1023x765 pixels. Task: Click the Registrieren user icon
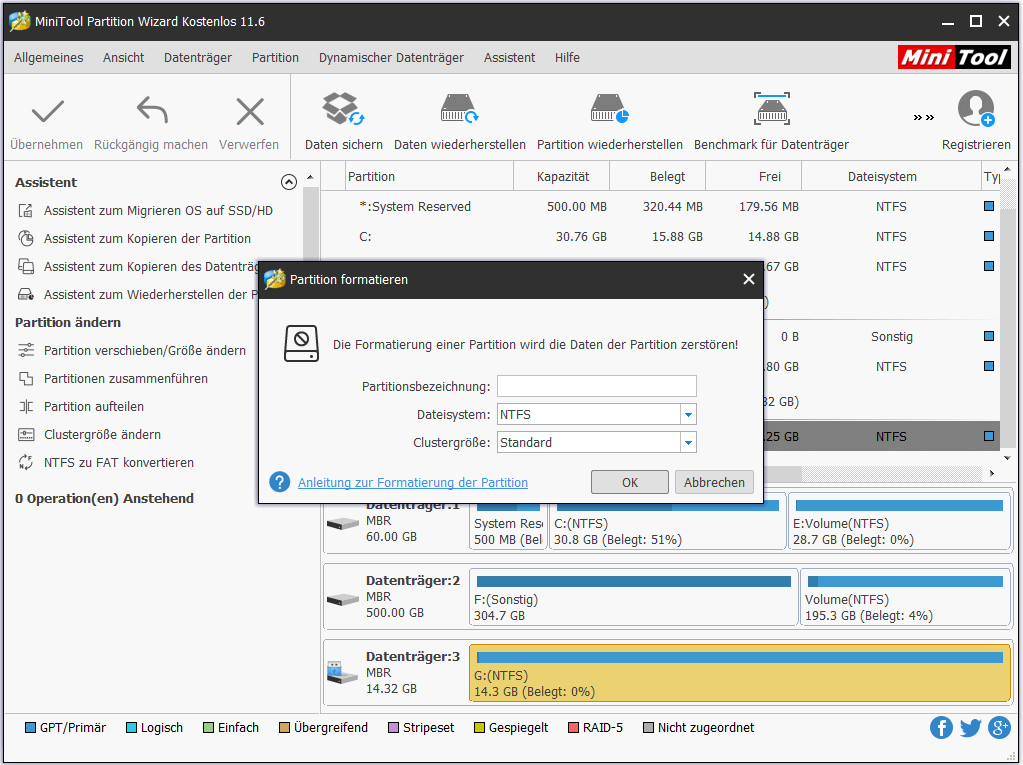coord(975,110)
